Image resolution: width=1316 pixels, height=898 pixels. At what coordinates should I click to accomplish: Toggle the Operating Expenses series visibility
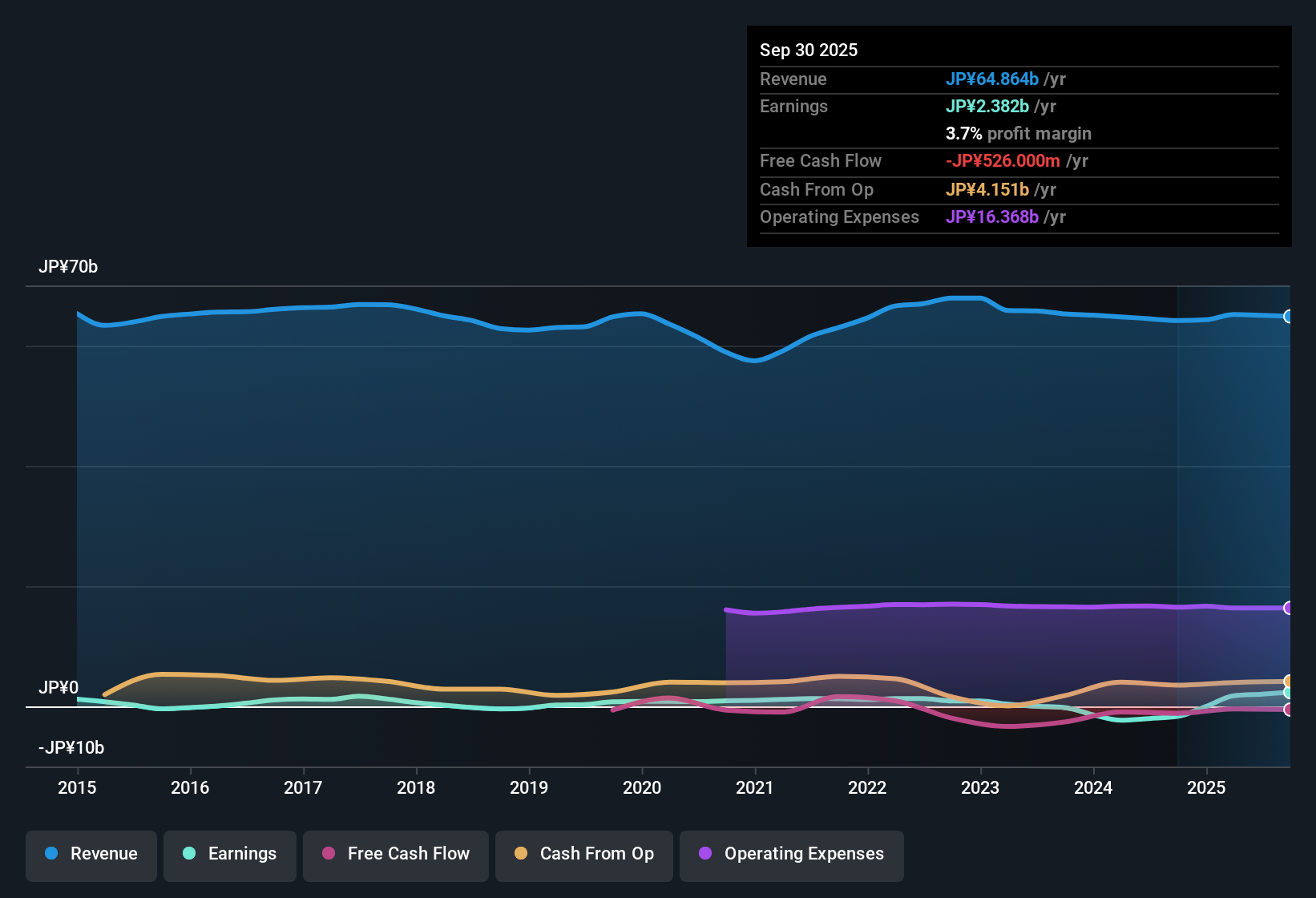pyautogui.click(x=791, y=854)
